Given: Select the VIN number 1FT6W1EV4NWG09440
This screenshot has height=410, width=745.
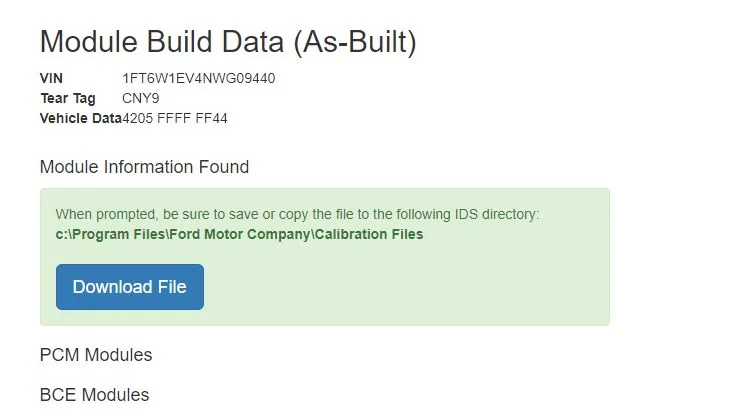Looking at the screenshot, I should click(199, 78).
